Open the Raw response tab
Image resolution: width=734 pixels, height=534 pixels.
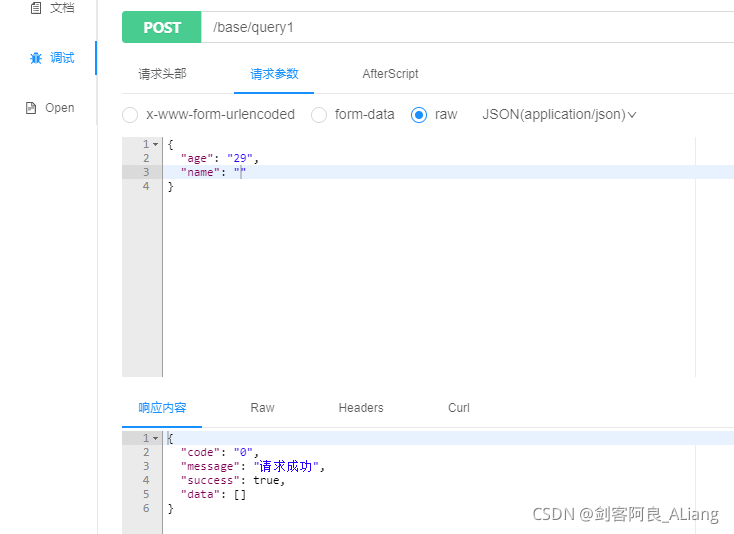pyautogui.click(x=262, y=408)
